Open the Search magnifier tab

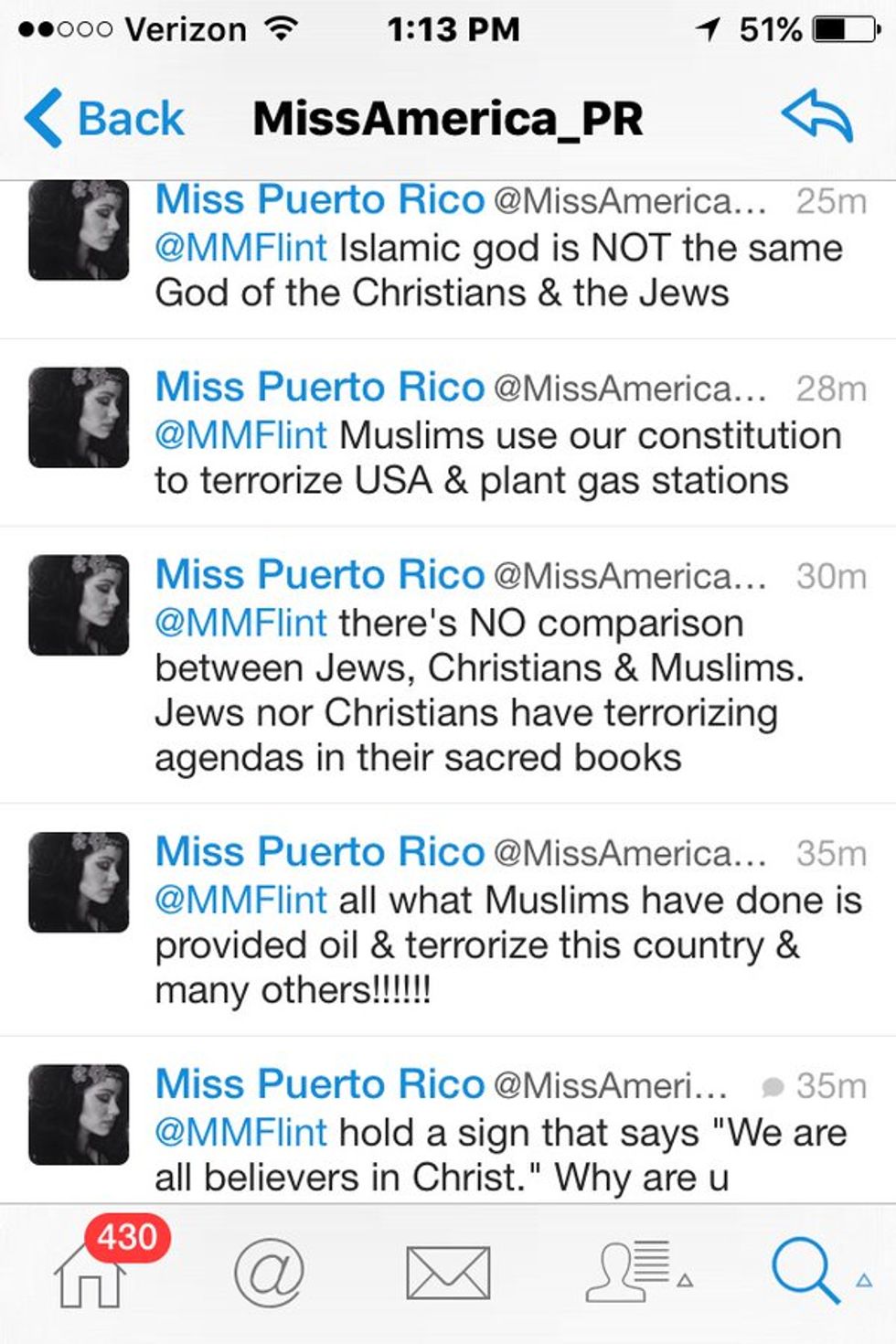click(x=805, y=1271)
